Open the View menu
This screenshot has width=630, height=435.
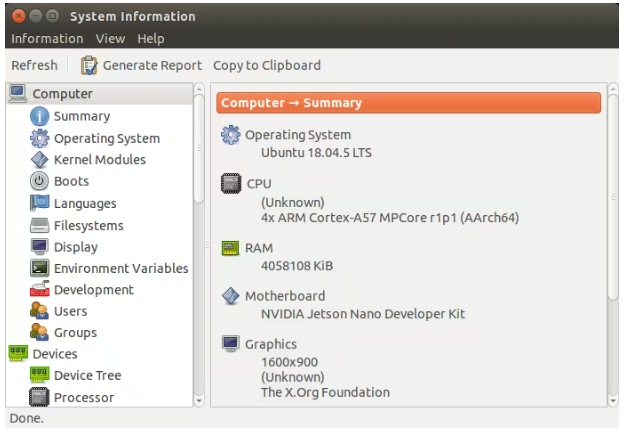point(110,39)
